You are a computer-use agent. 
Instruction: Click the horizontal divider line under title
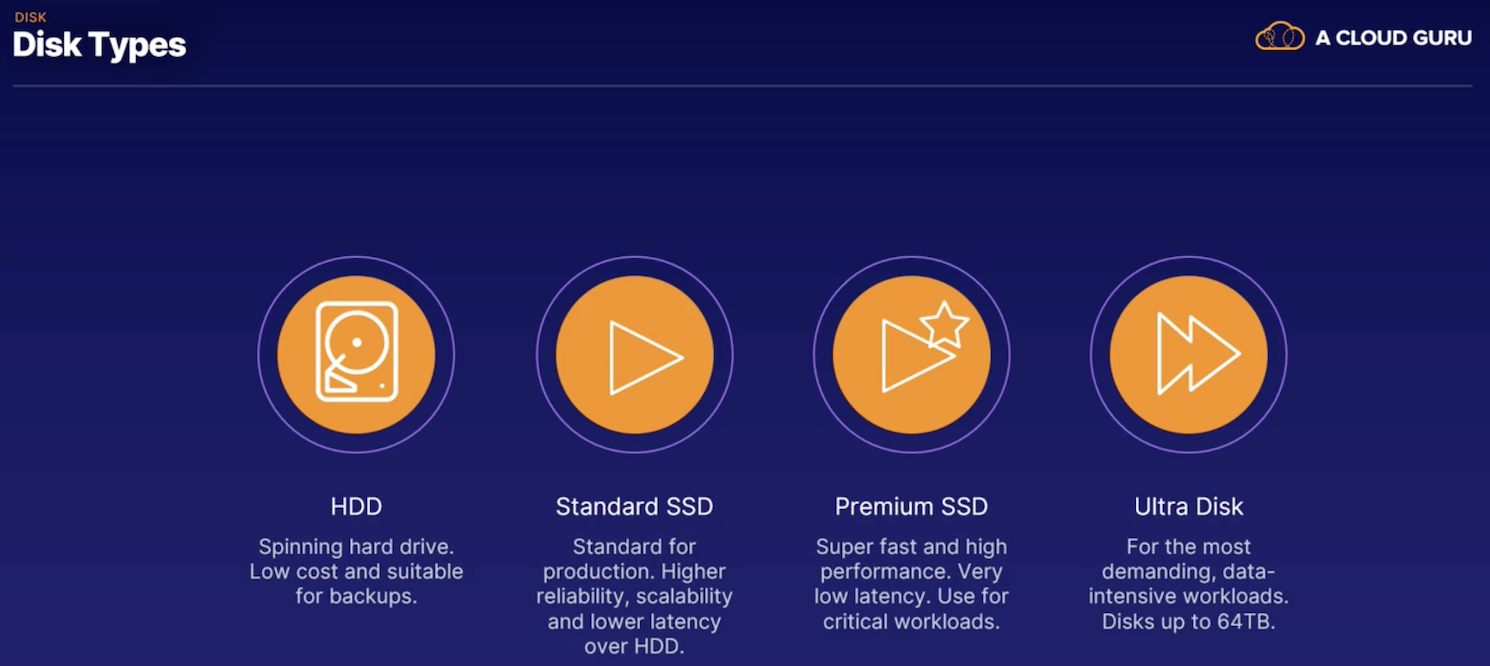[742, 86]
